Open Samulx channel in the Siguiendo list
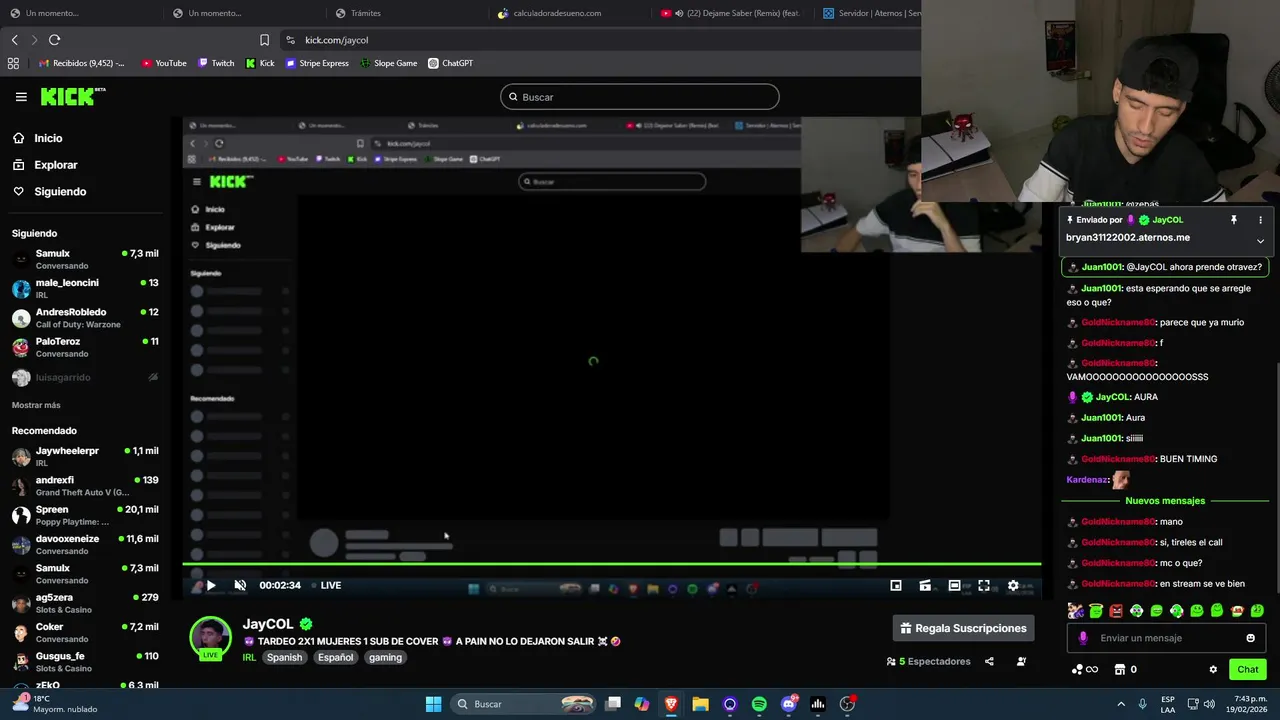 [85, 259]
